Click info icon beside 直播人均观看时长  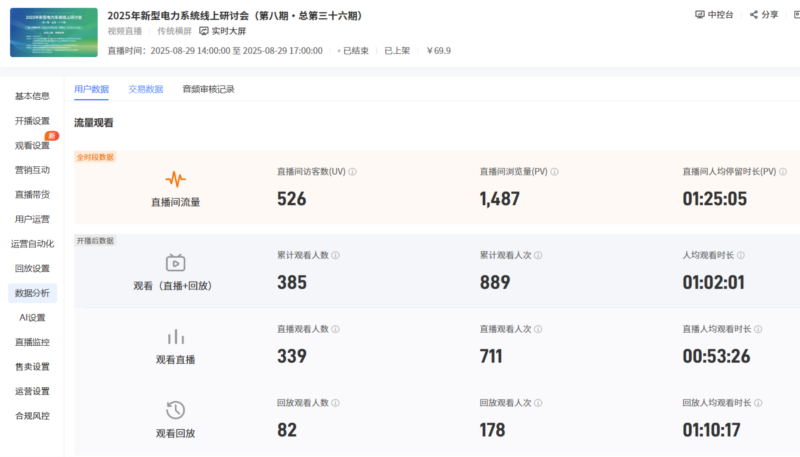coord(758,329)
